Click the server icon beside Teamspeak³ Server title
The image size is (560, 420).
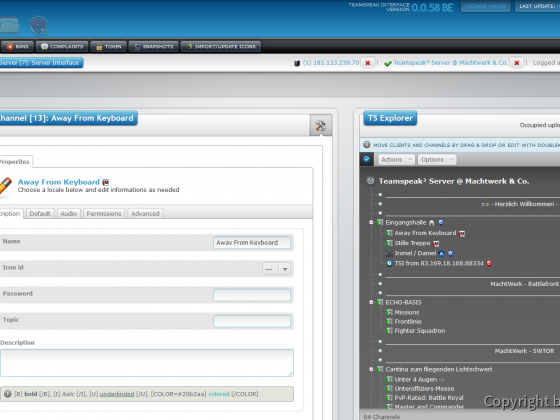click(x=370, y=181)
